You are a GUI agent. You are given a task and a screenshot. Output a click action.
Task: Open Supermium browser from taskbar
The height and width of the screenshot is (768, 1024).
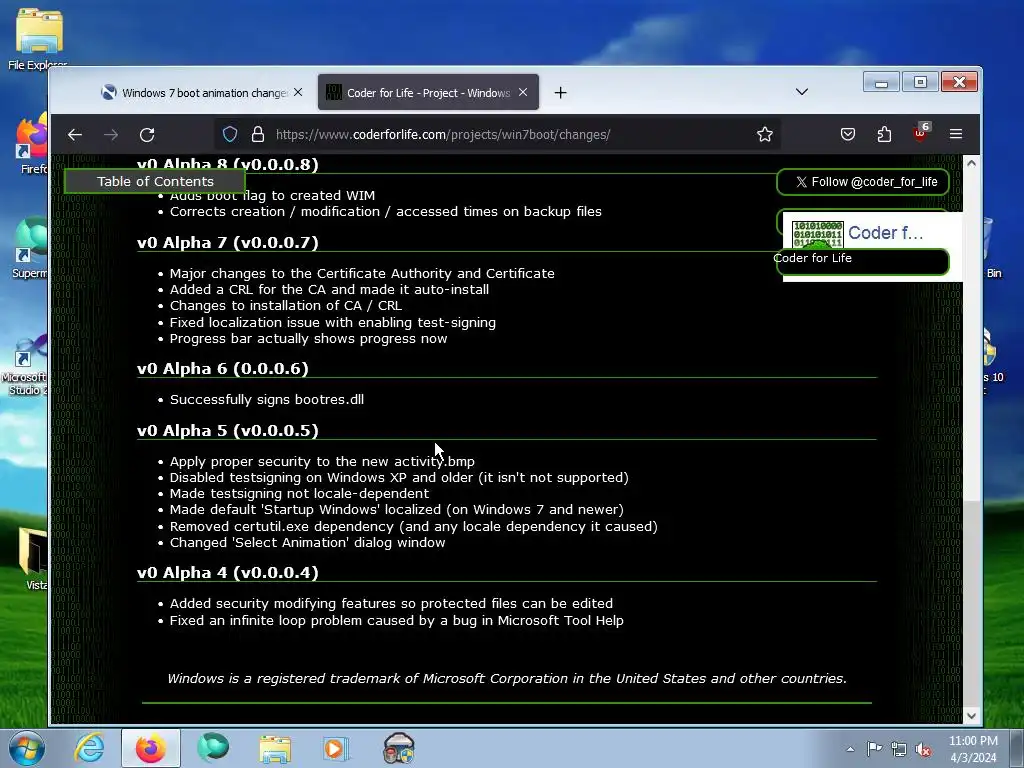coord(213,748)
